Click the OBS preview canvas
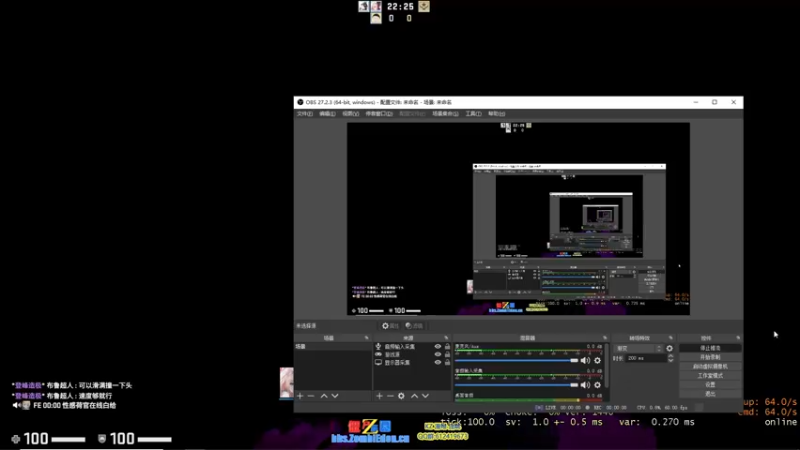This screenshot has width=800, height=450. point(518,219)
